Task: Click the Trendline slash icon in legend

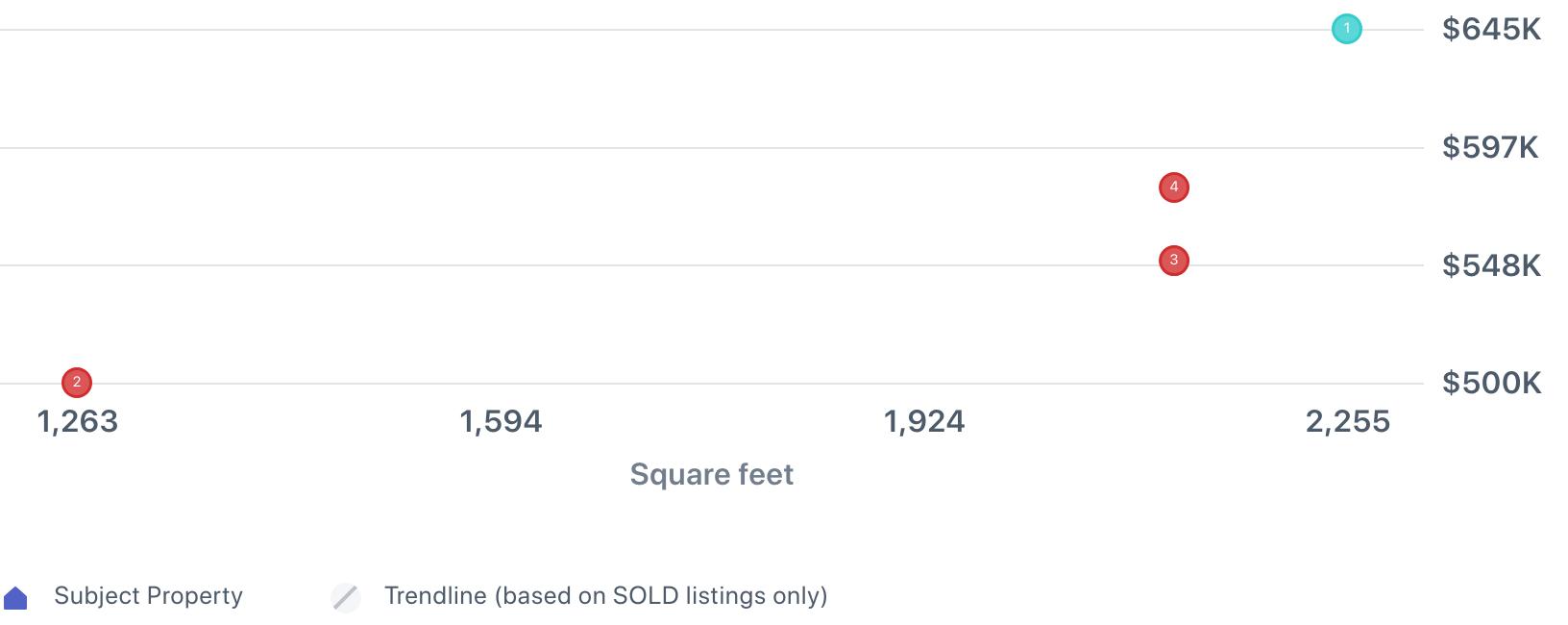Action: [346, 597]
